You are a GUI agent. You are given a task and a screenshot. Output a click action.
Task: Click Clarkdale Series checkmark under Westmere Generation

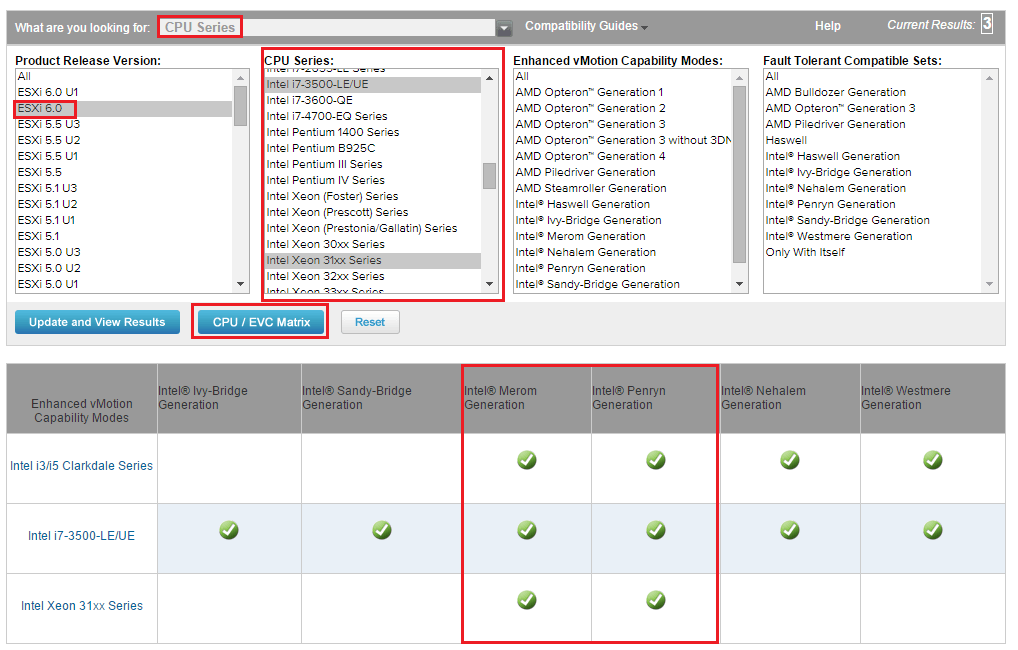pos(932,460)
